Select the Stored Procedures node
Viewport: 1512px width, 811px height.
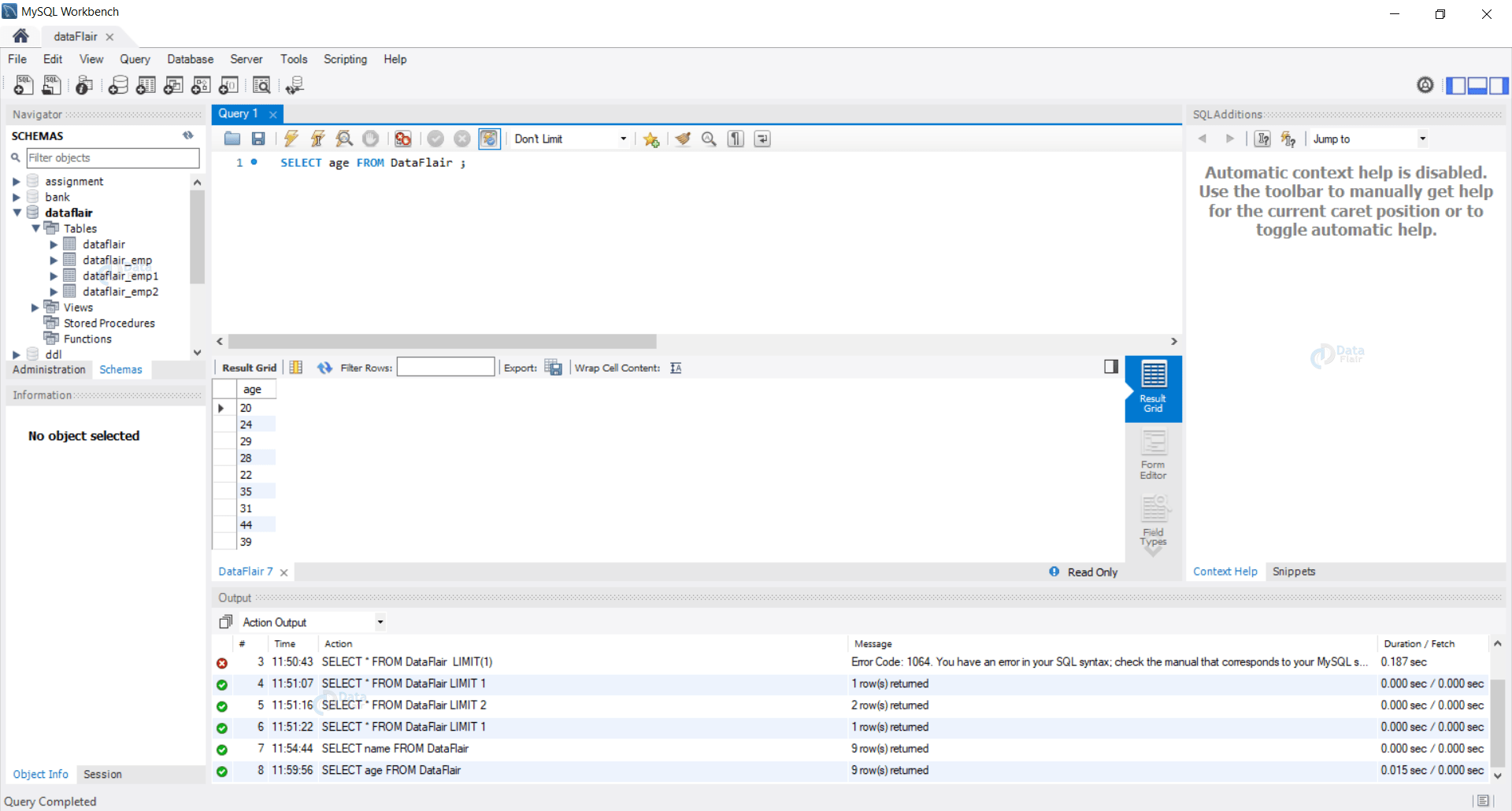(109, 323)
